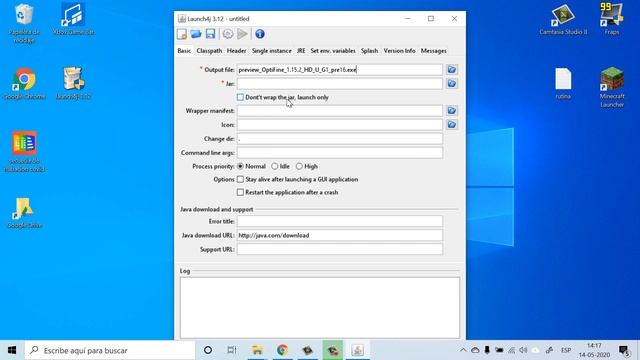Switch to the JRE tab
This screenshot has width=640, height=360.
point(301,51)
